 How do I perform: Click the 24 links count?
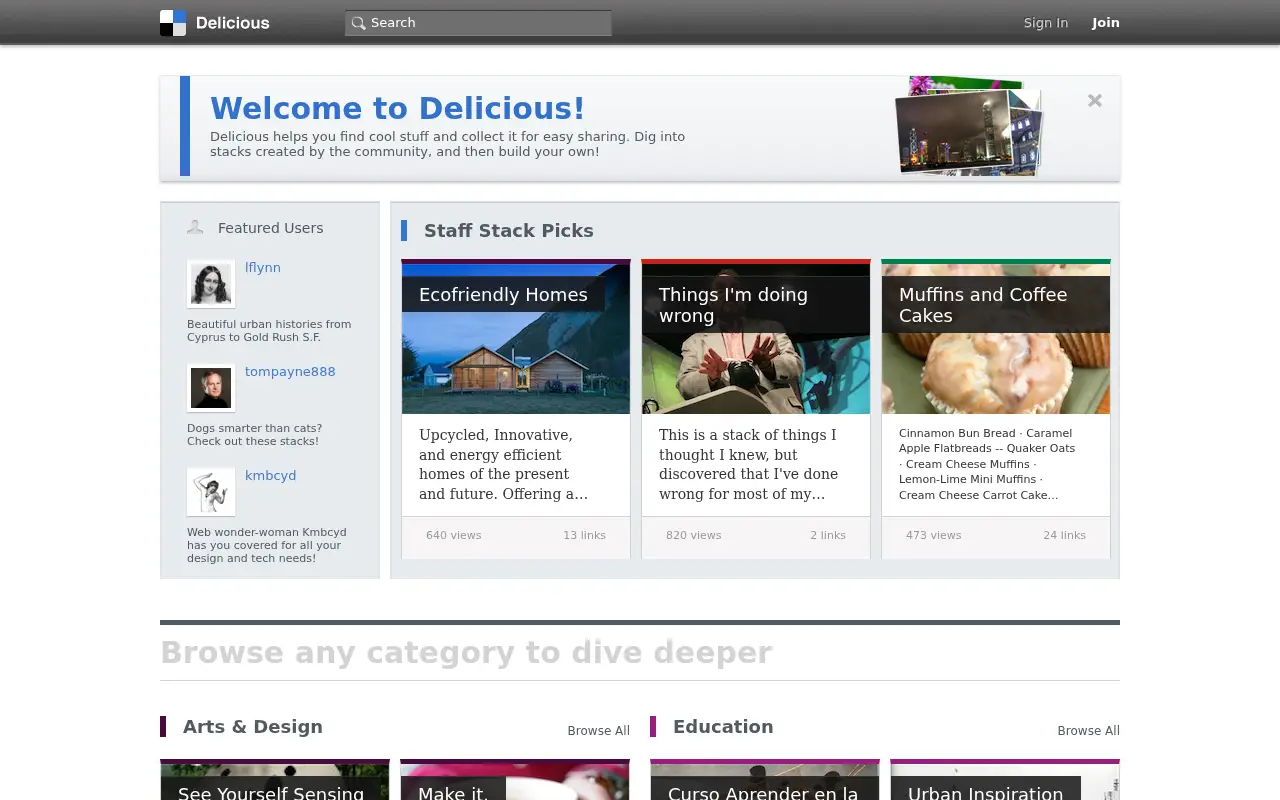click(1064, 535)
